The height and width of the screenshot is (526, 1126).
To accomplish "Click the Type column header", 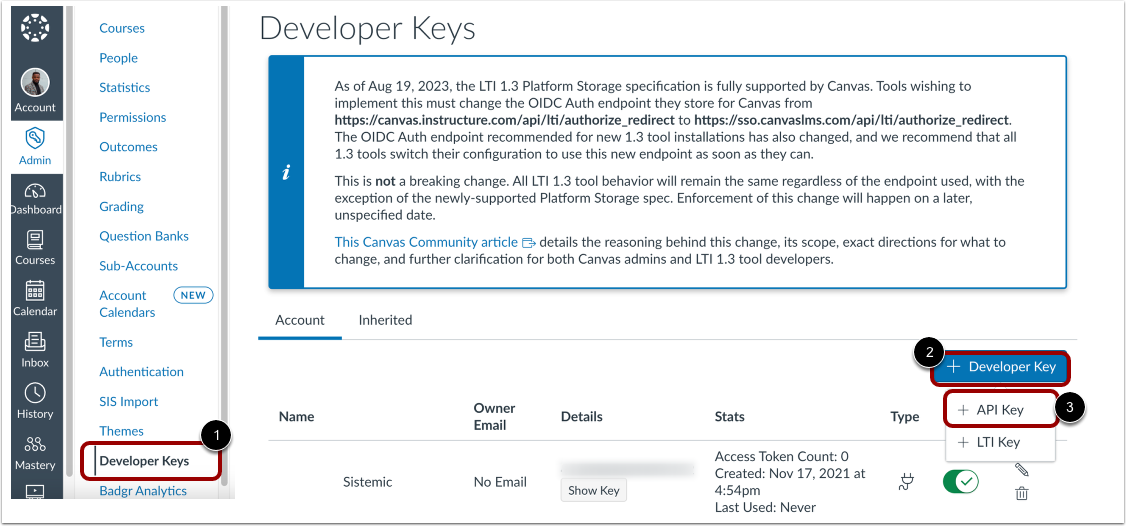I will coord(905,417).
